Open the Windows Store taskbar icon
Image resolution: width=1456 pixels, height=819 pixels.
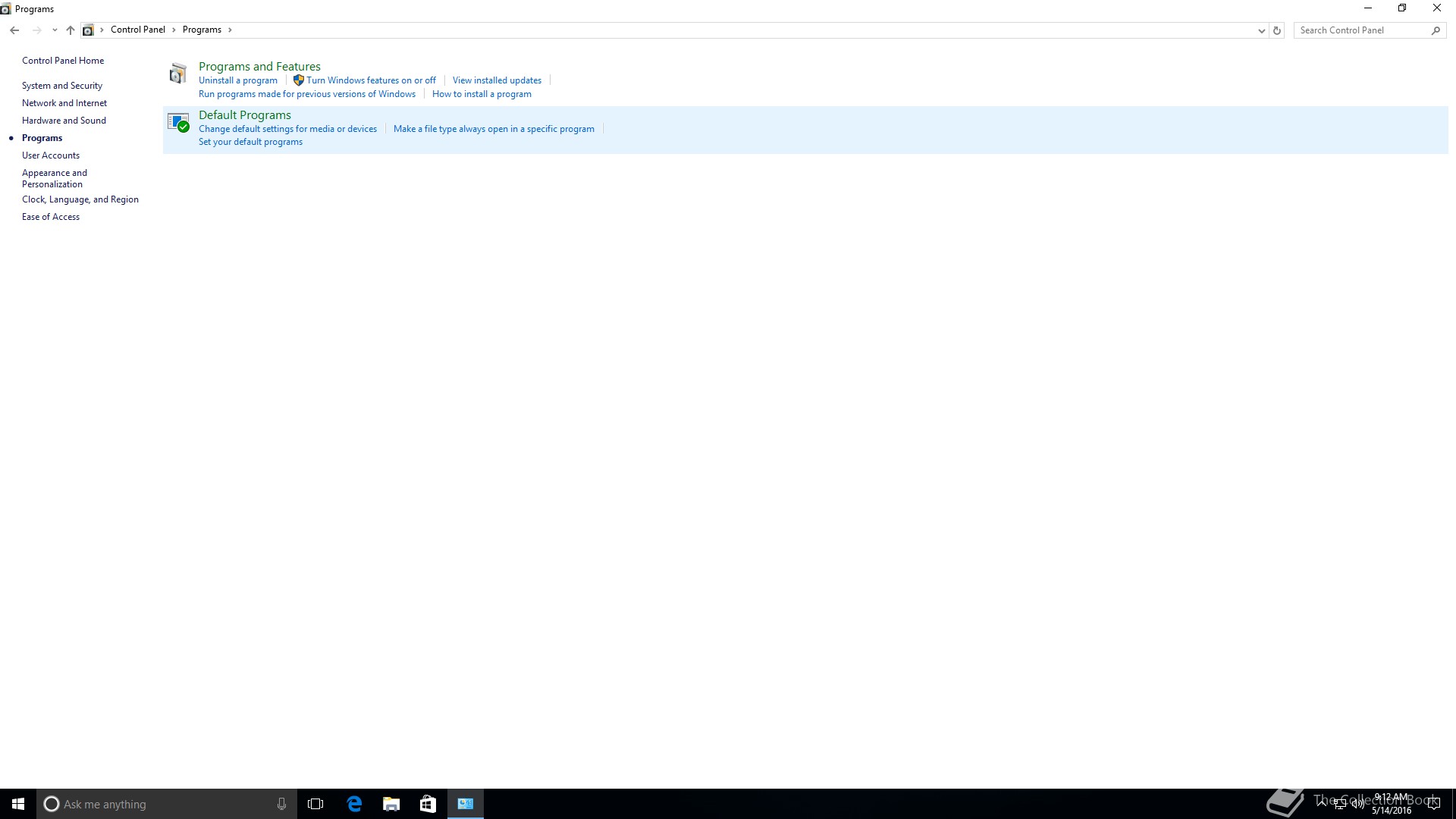click(428, 804)
